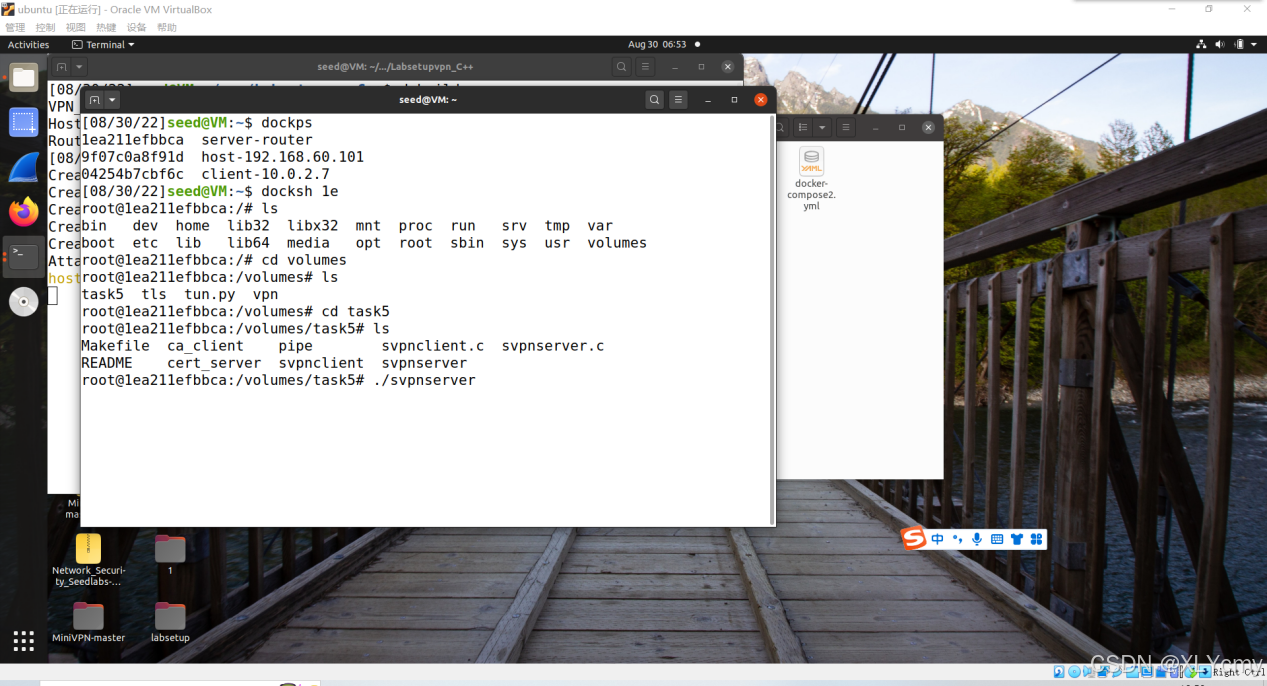1267x686 pixels.
Task: Open the 管理 menu in VirtualBox
Action: [x=15, y=28]
